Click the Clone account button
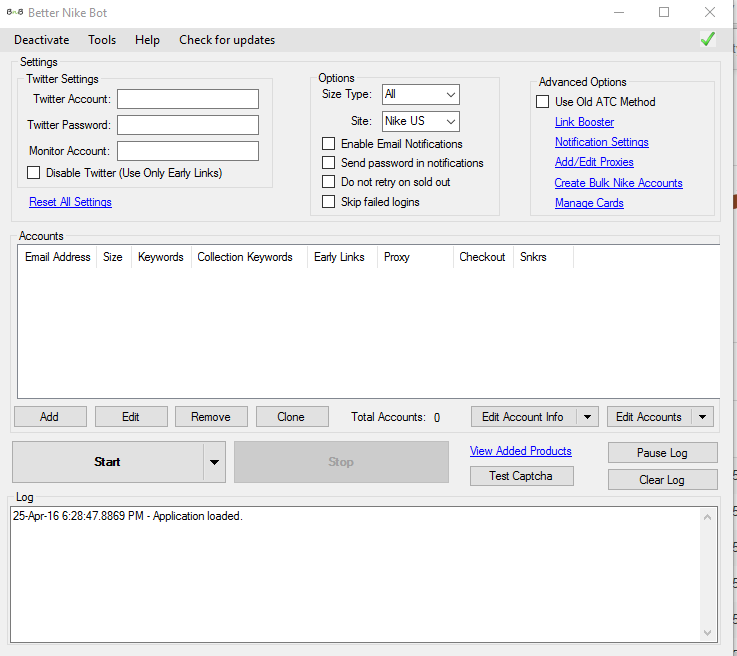The height and width of the screenshot is (656, 737). click(292, 417)
